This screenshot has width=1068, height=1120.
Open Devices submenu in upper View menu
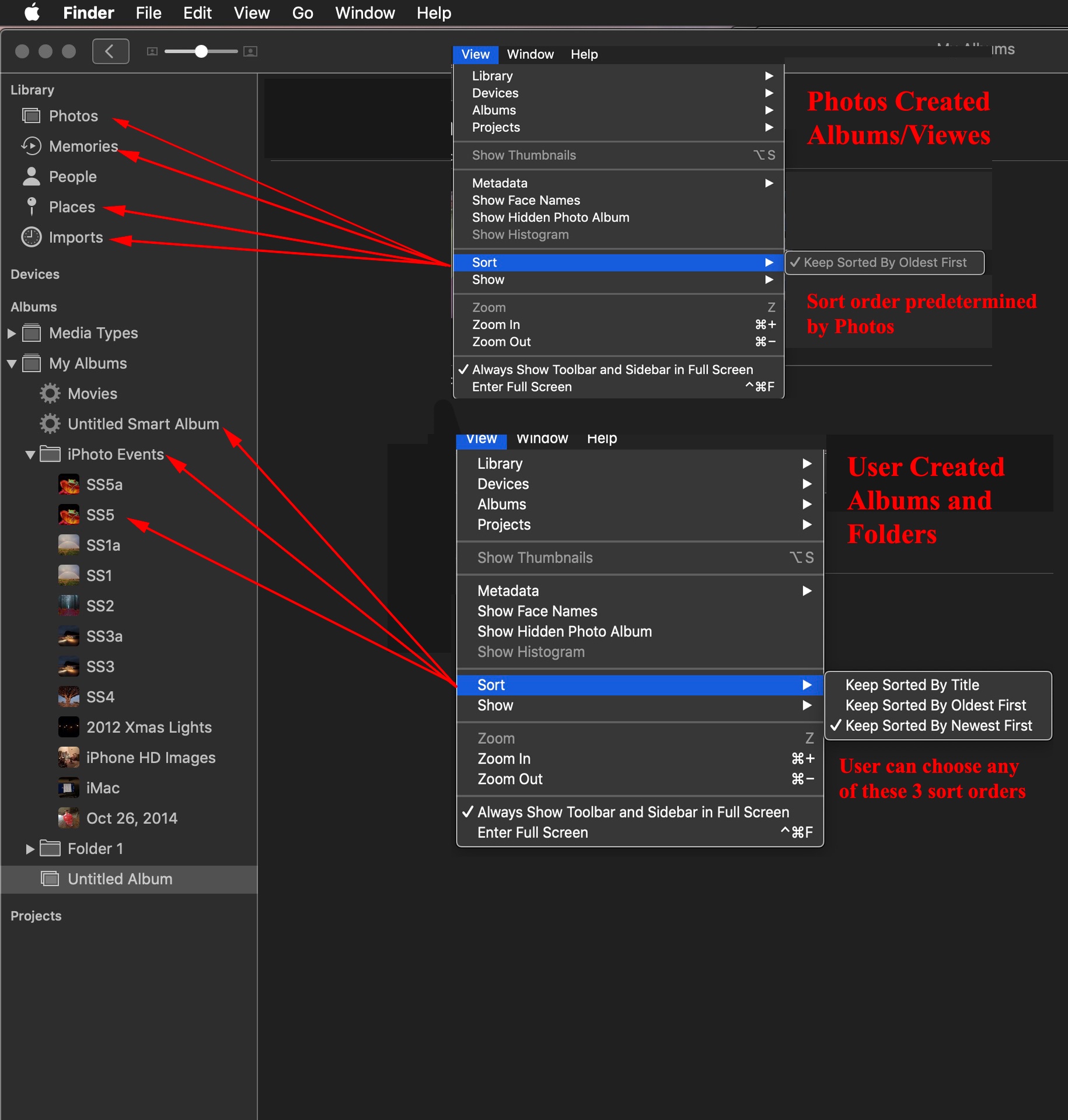619,93
